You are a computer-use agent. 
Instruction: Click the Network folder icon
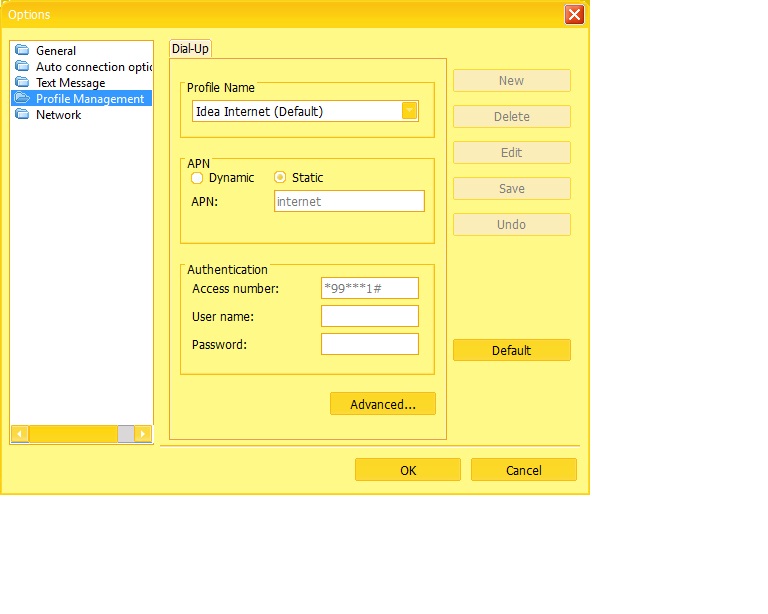point(22,115)
